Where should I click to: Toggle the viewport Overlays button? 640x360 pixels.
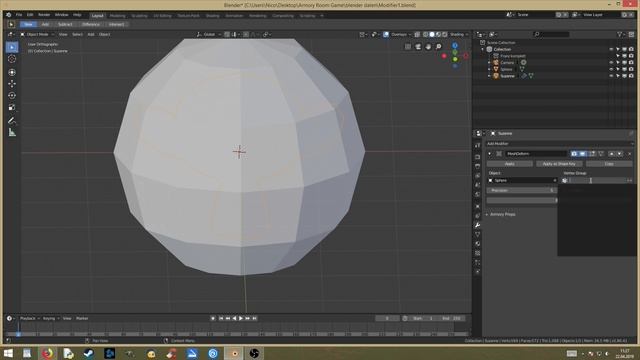pos(386,34)
